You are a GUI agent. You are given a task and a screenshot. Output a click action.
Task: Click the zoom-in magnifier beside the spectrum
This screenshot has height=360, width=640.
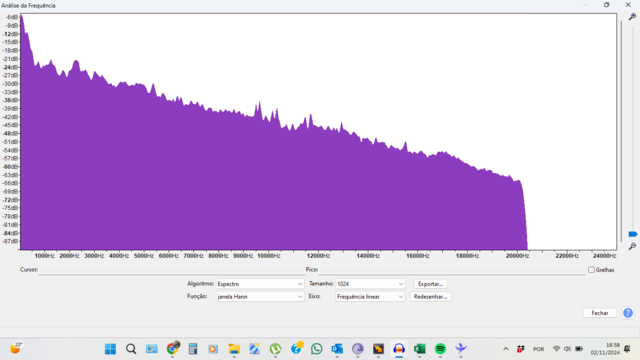[632, 17]
